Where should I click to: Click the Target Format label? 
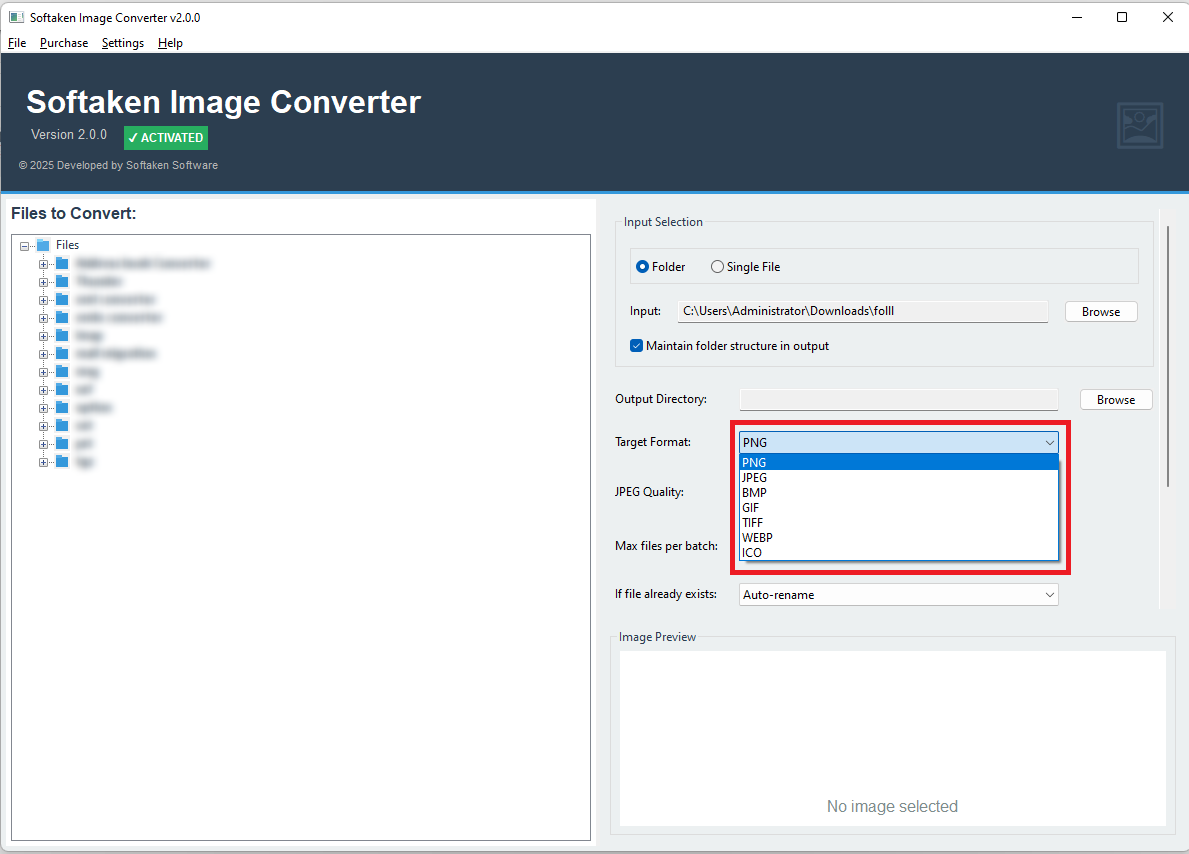(x=653, y=442)
